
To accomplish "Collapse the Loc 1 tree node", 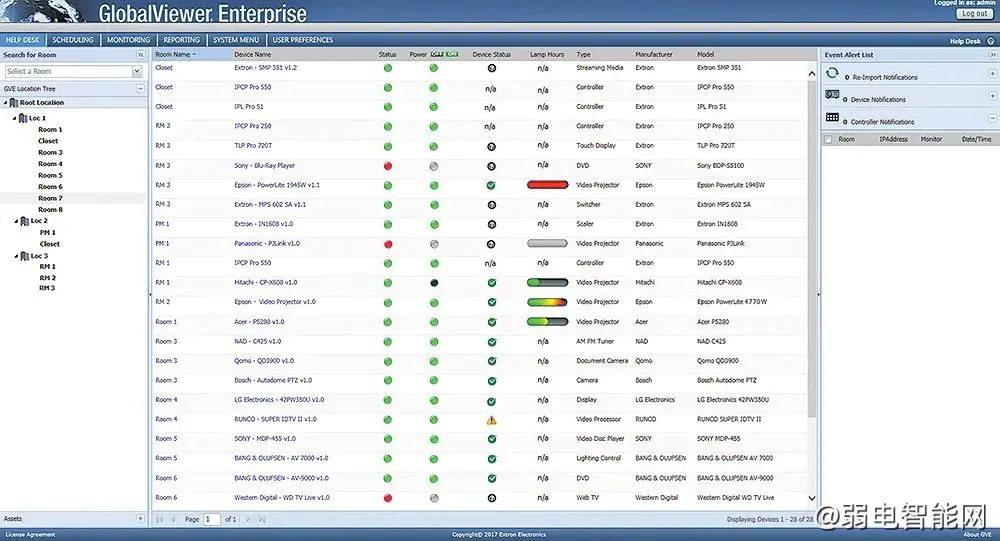I will [x=15, y=118].
